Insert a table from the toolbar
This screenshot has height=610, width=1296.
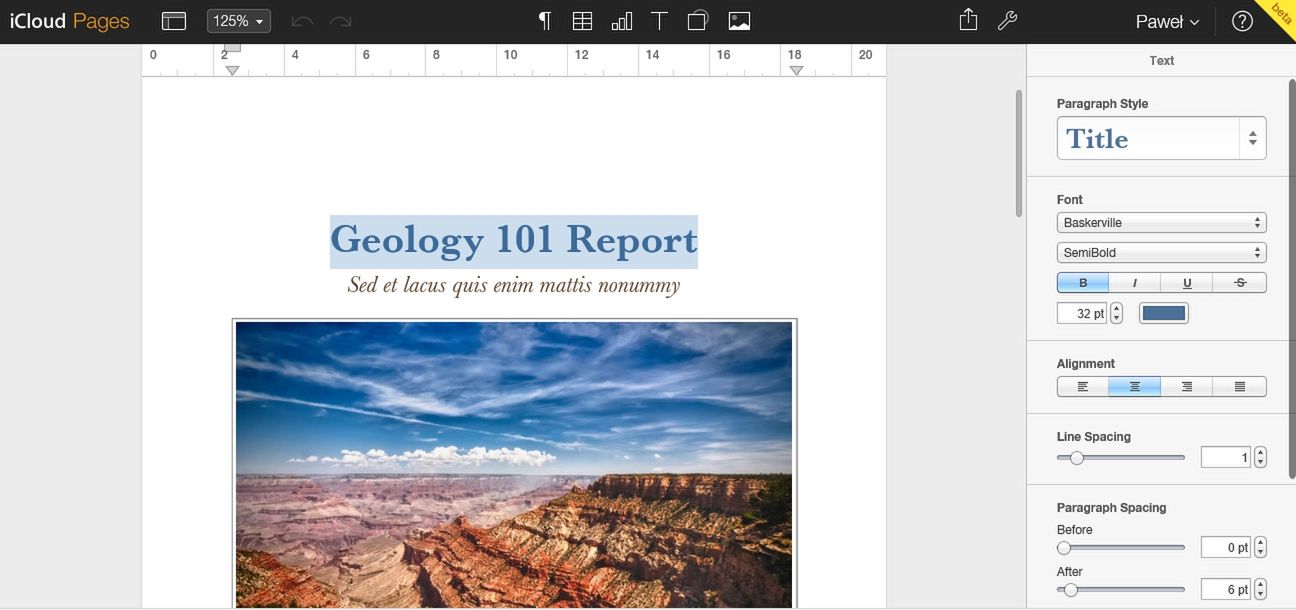coord(582,21)
